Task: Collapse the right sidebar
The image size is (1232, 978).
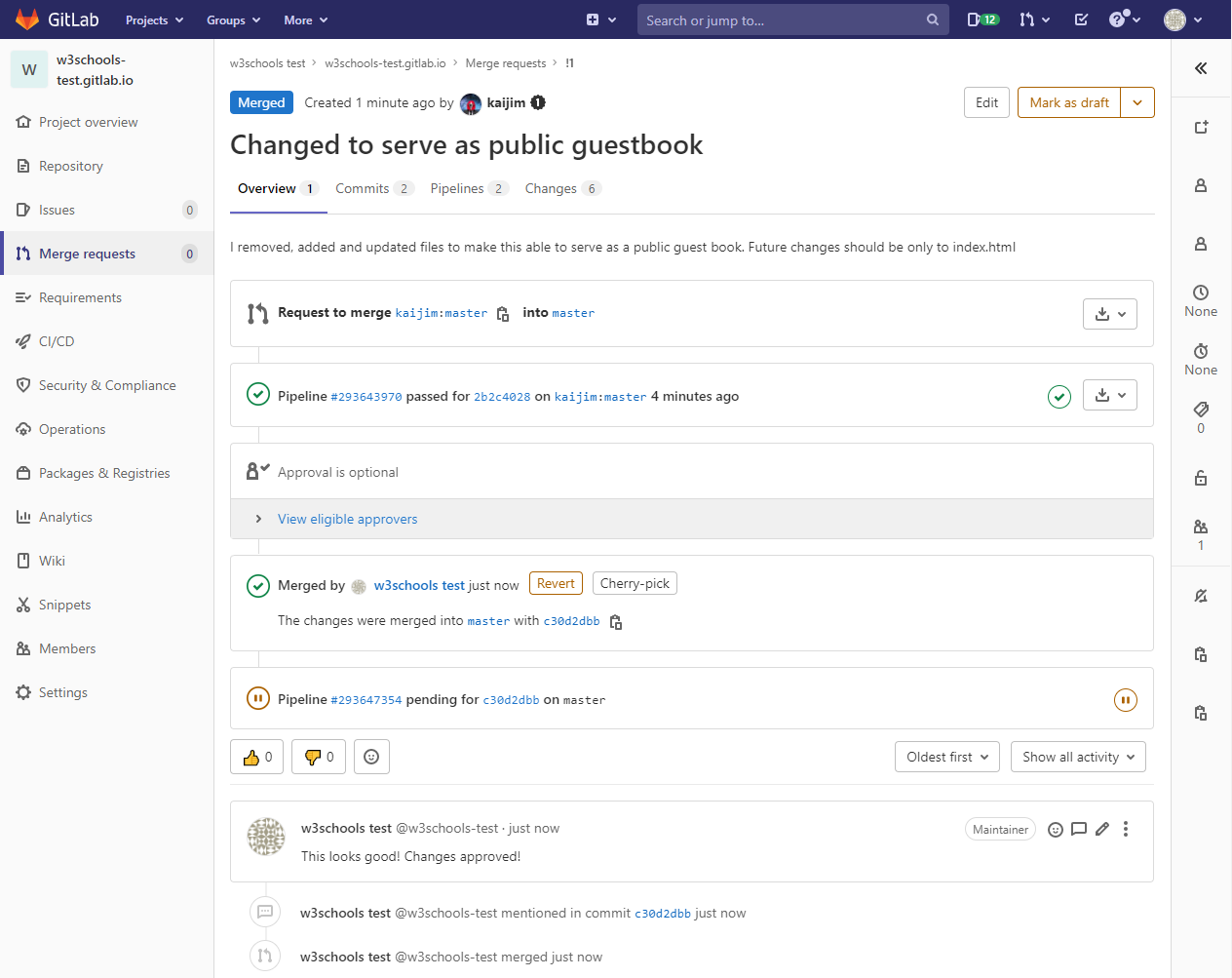Action: (x=1200, y=68)
